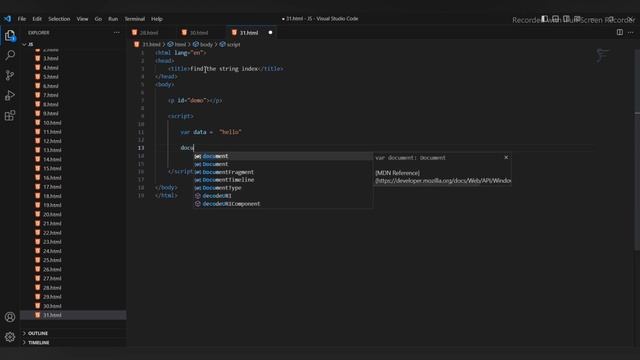Click the 20.html file icon
The height and width of the screenshot is (360, 640).
(x=38, y=214)
